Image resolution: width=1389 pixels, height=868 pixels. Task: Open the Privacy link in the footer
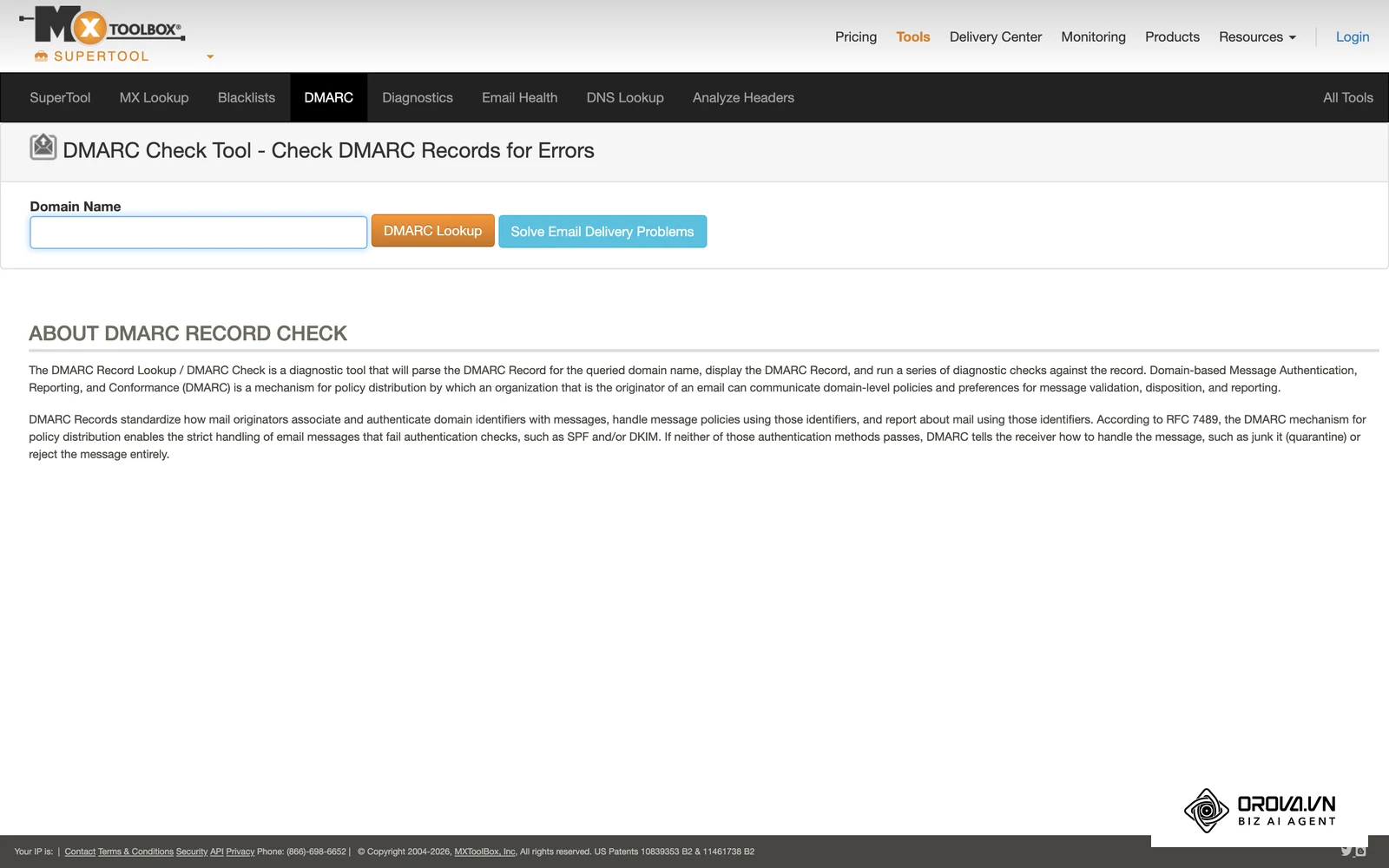click(240, 852)
